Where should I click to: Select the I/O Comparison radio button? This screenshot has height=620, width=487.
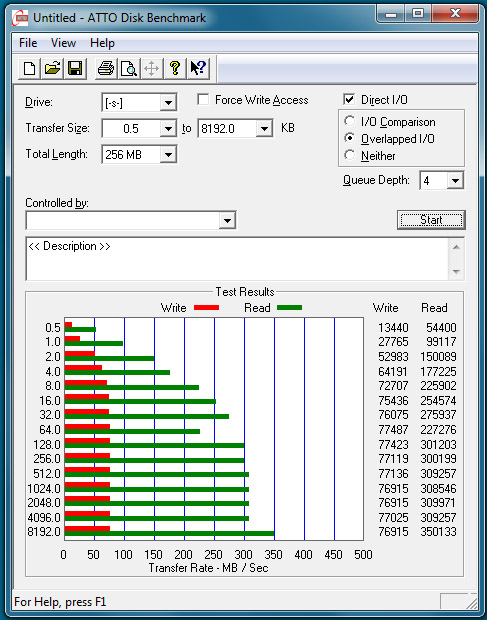coord(349,121)
